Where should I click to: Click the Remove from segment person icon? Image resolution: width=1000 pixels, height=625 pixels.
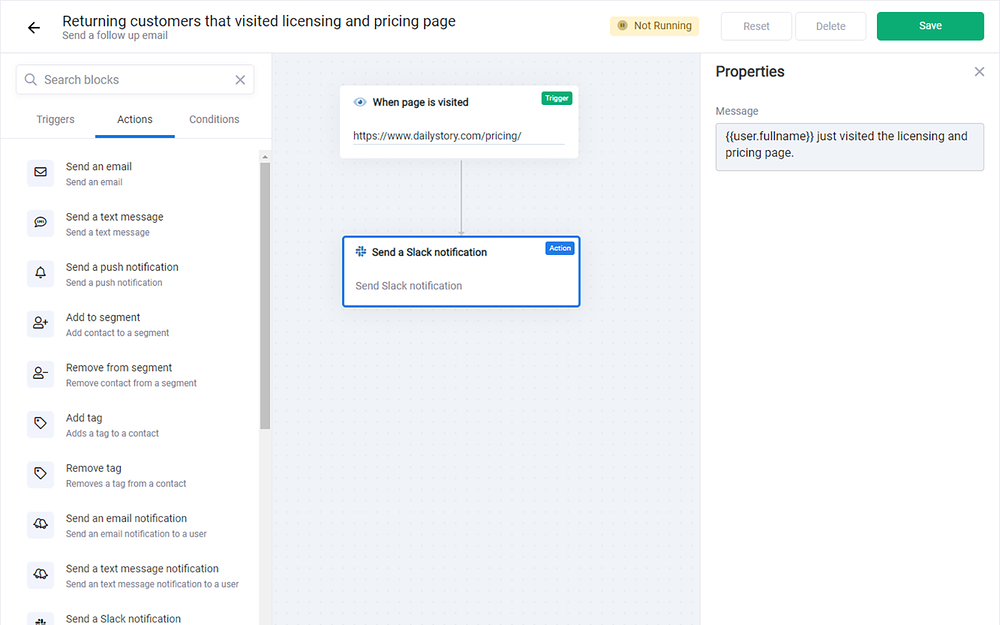coord(40,374)
